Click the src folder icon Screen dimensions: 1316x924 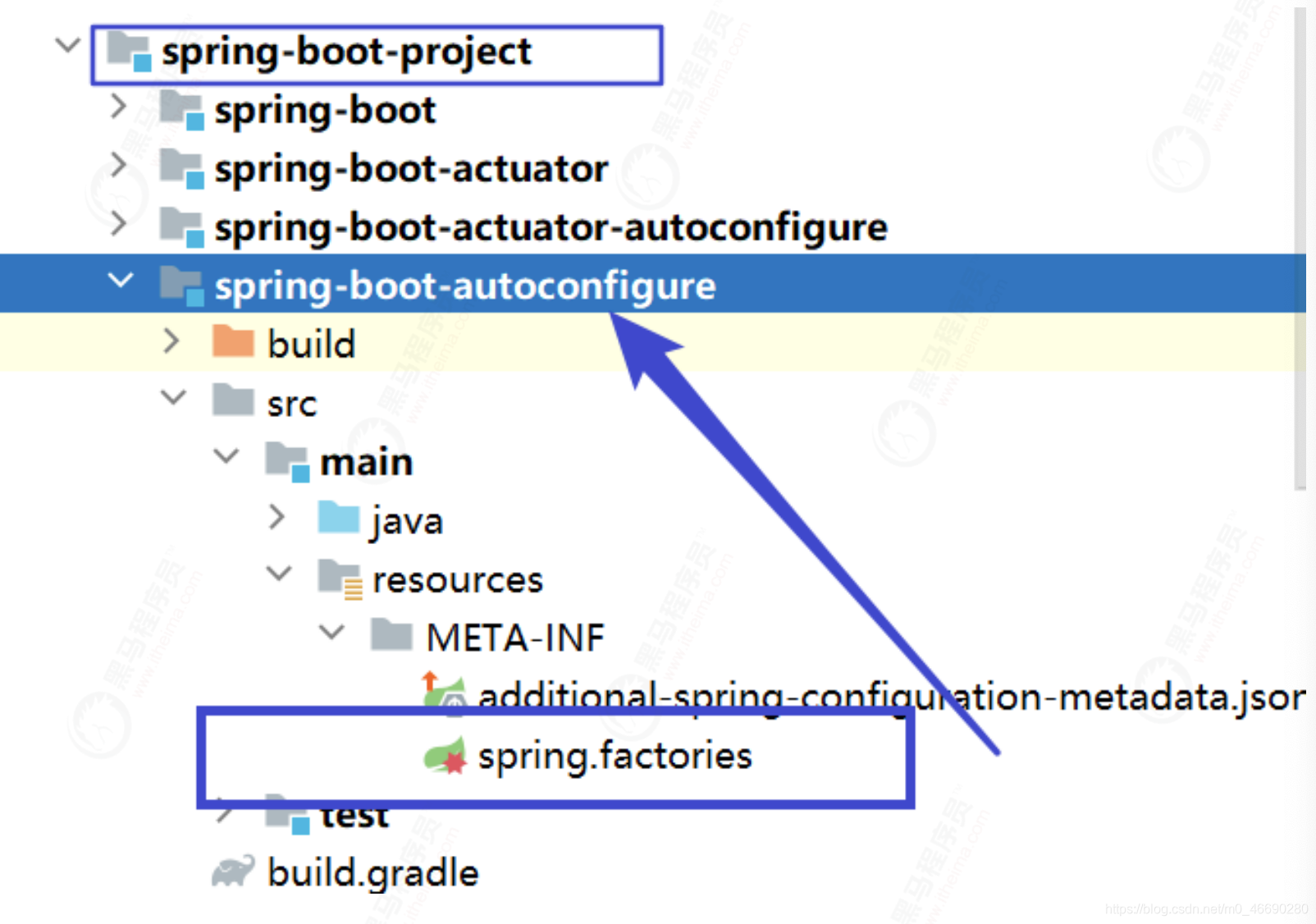click(233, 400)
